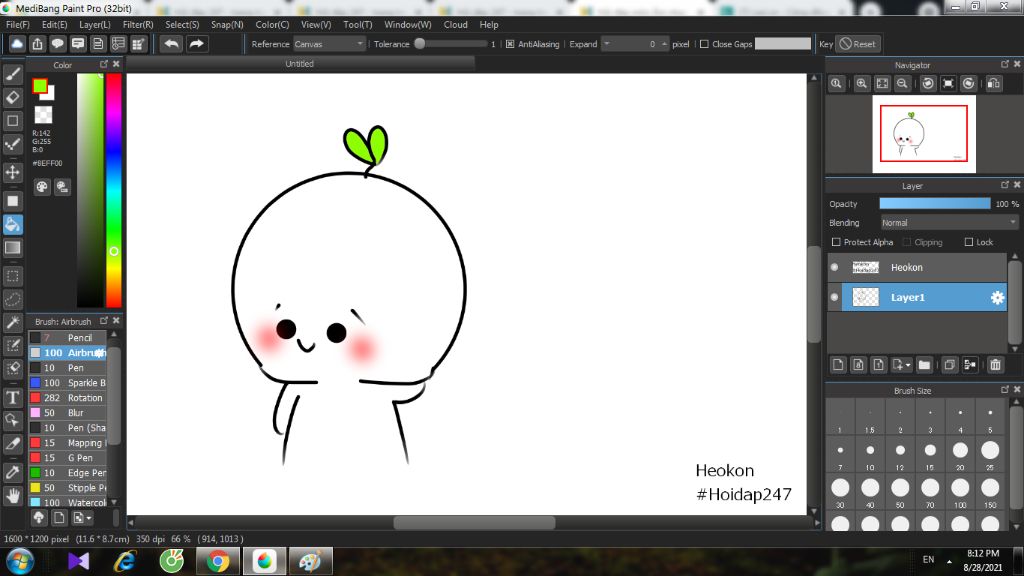Select the Bucket fill tool

point(12,225)
